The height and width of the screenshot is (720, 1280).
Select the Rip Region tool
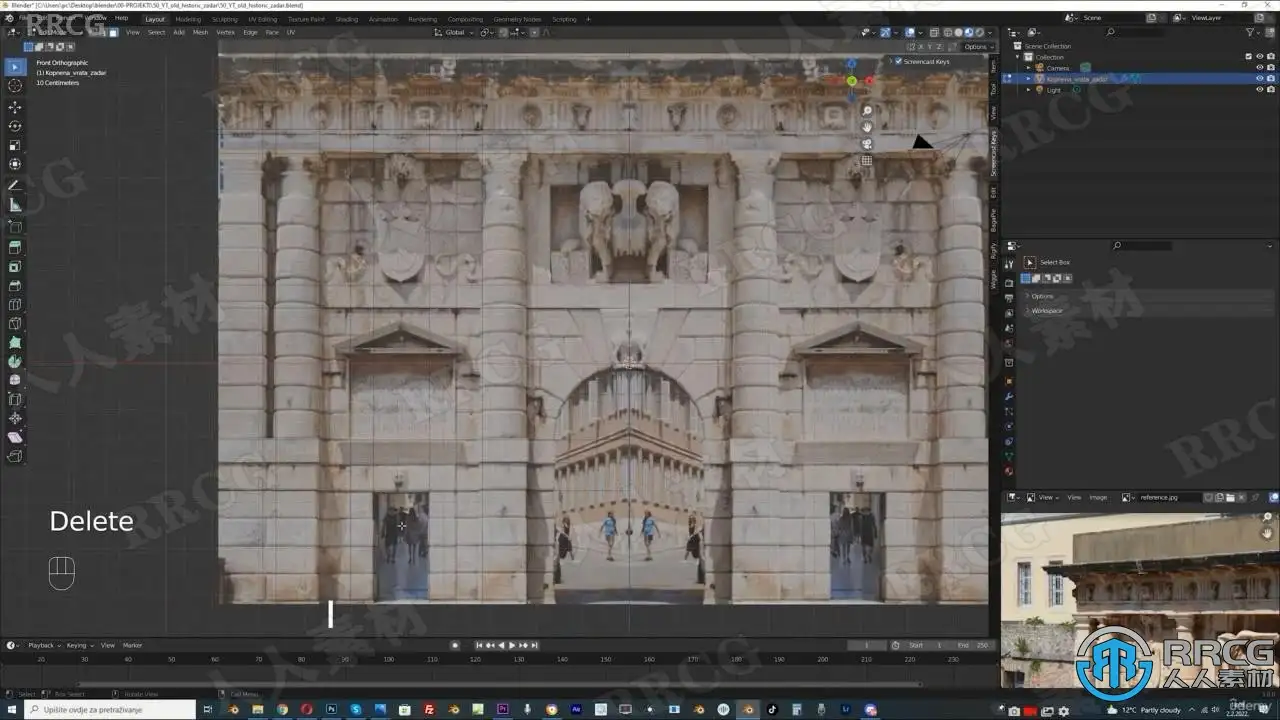15,457
